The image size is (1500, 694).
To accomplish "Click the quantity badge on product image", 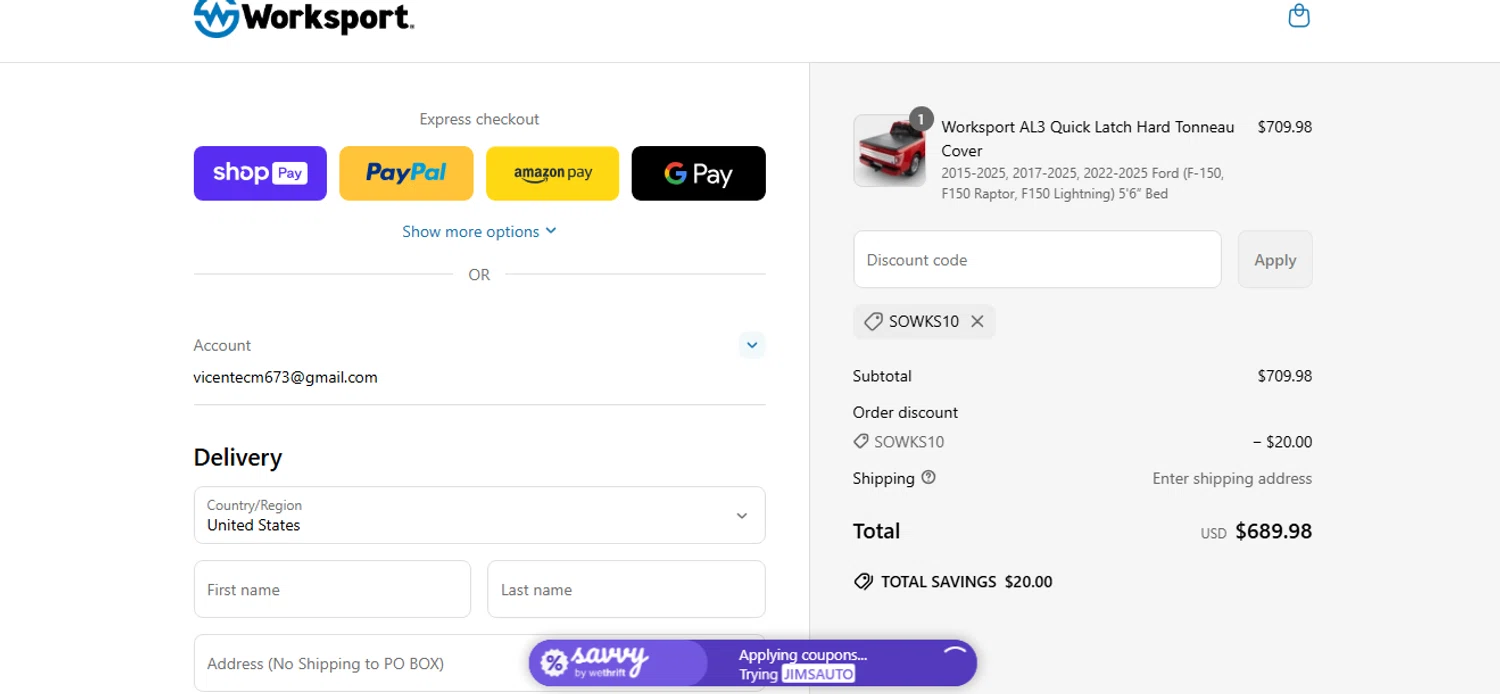I will (921, 118).
